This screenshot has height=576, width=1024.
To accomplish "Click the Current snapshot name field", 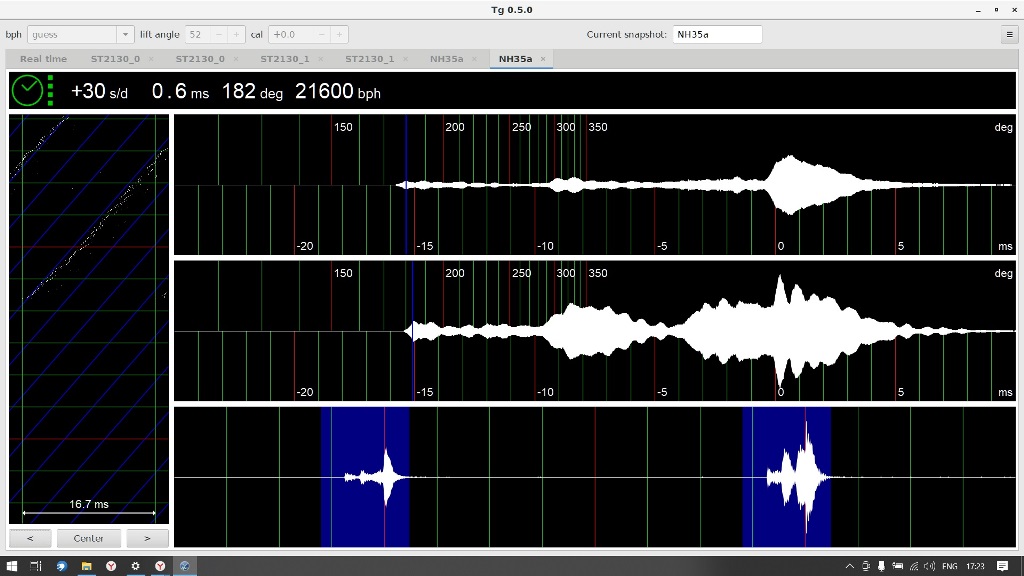I will (717, 34).
